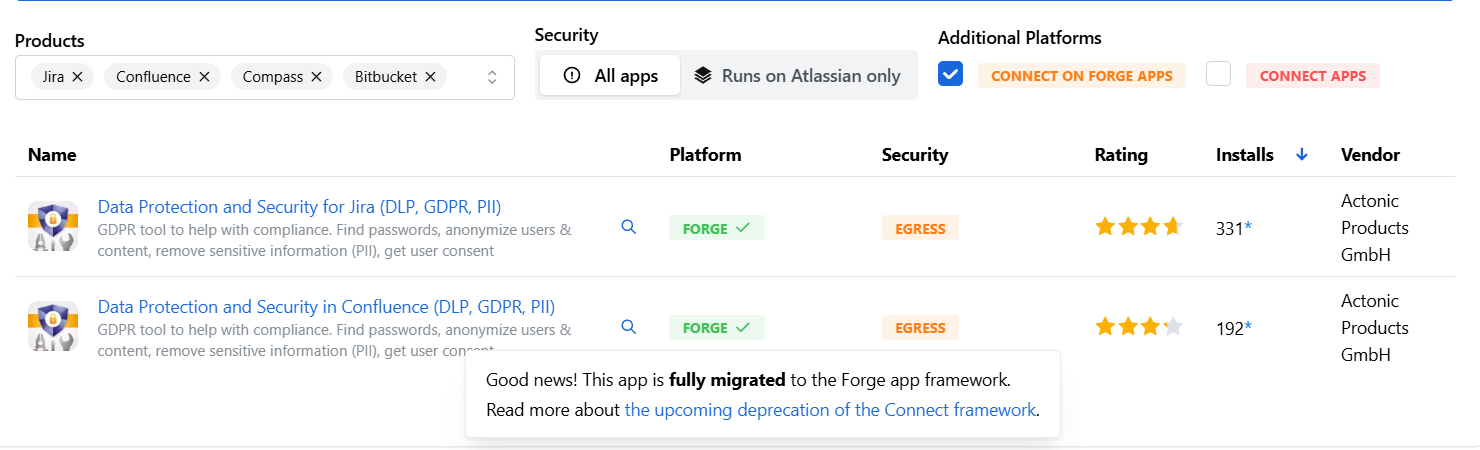Remove the Confluence product tag
This screenshot has height=450, width=1480.
pos(204,77)
